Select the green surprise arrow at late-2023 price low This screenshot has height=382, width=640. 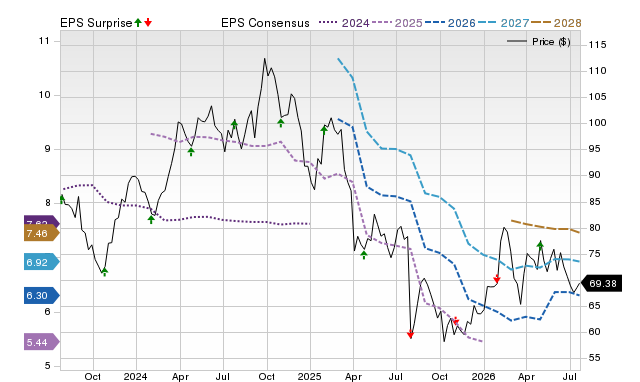(x=104, y=272)
